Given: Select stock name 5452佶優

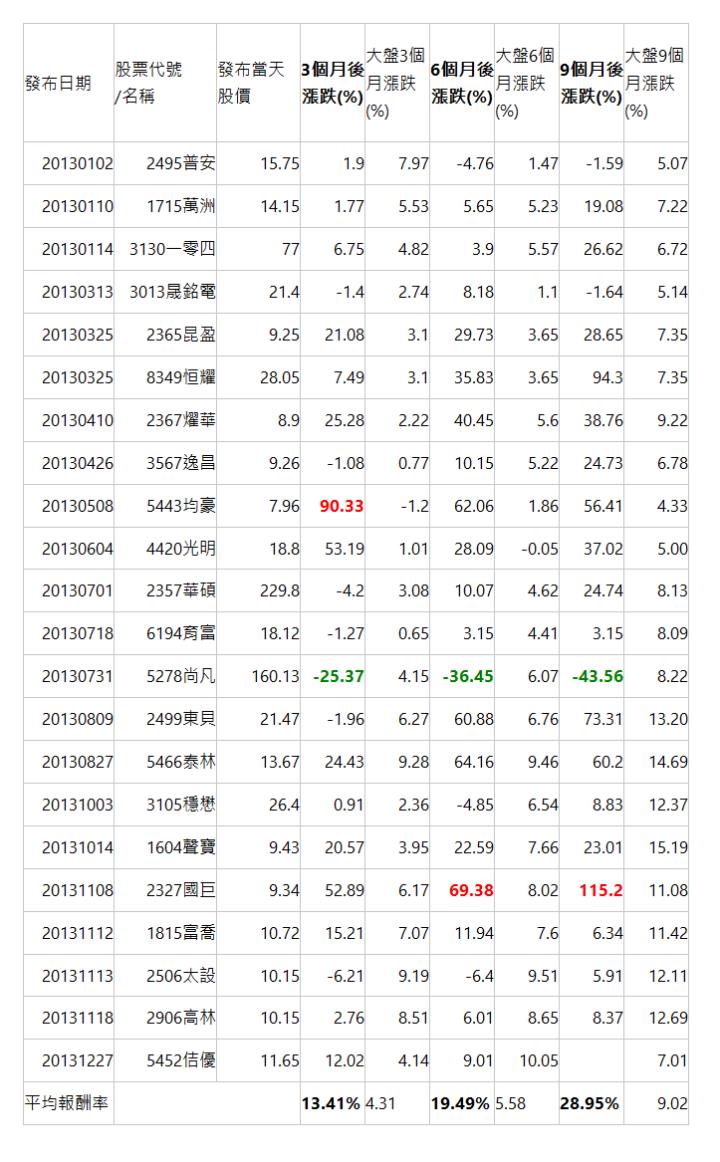Looking at the screenshot, I should pyautogui.click(x=181, y=1061).
